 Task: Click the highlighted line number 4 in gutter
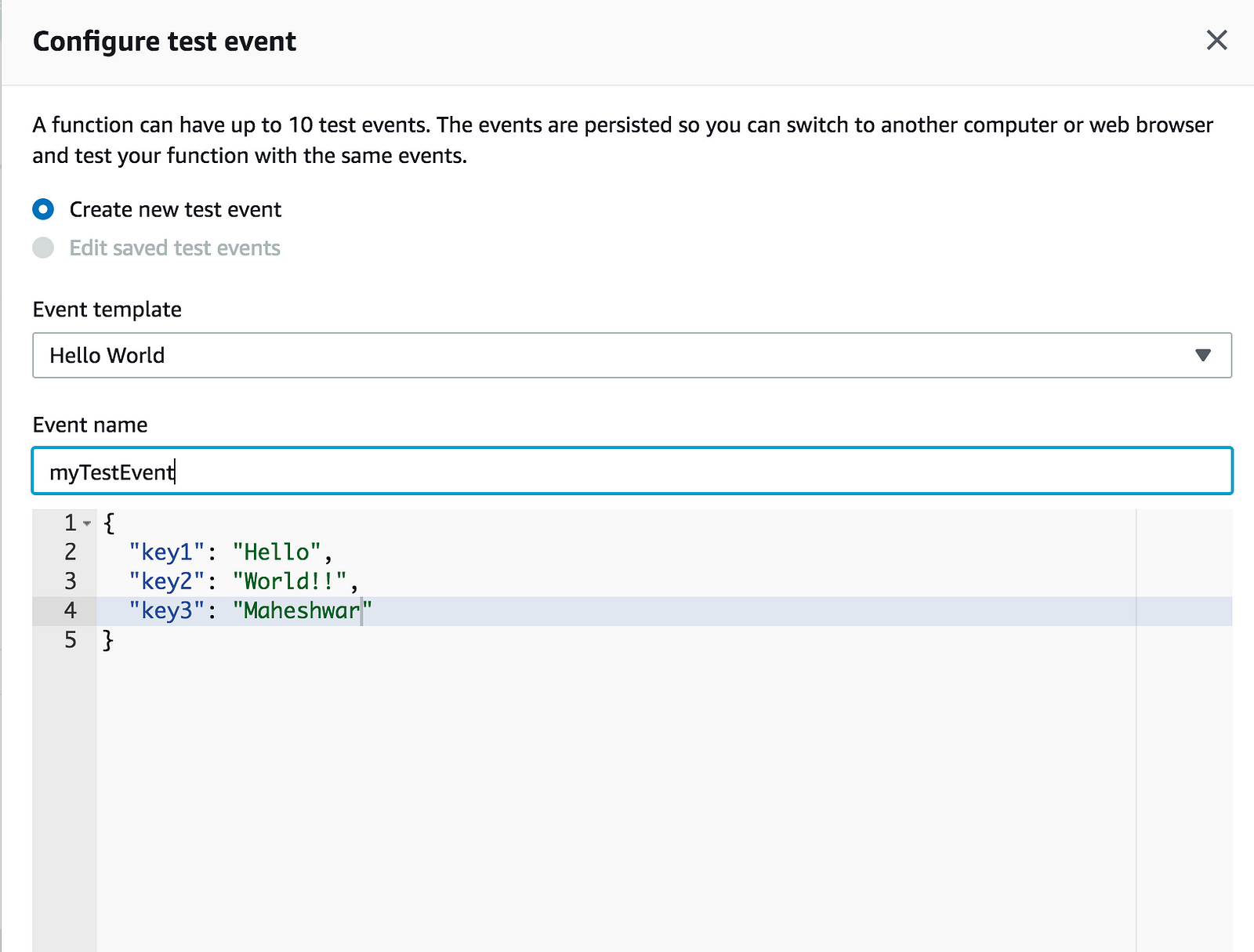click(71, 610)
